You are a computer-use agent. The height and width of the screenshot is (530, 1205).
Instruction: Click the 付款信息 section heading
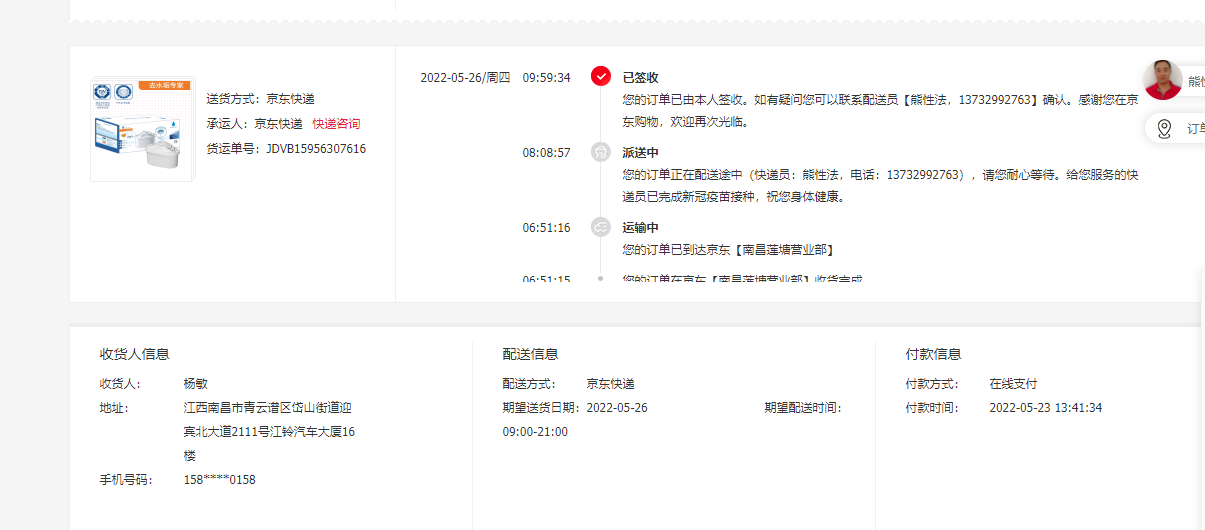point(933,354)
